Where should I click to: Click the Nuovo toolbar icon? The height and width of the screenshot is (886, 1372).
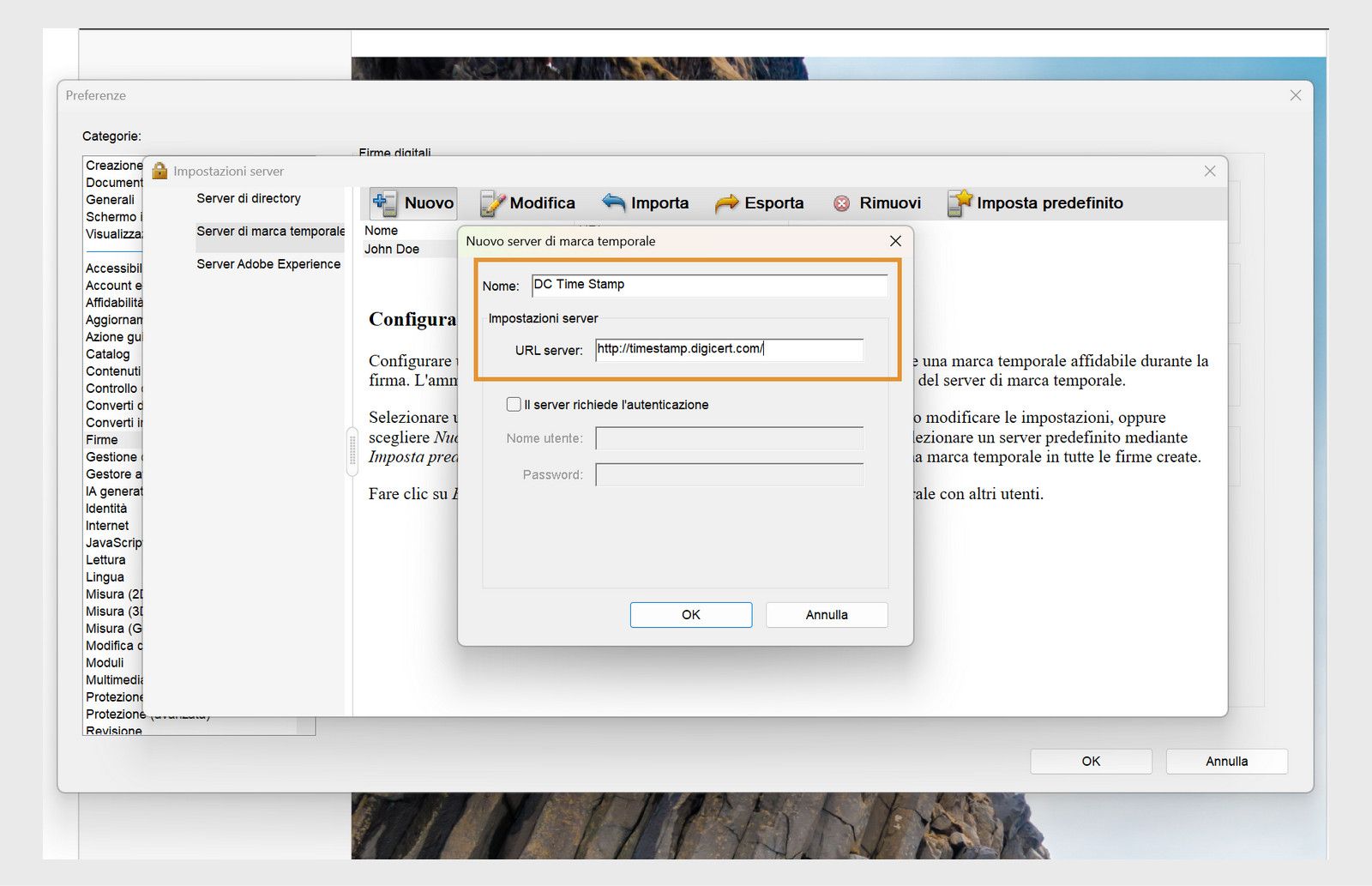[x=382, y=202]
